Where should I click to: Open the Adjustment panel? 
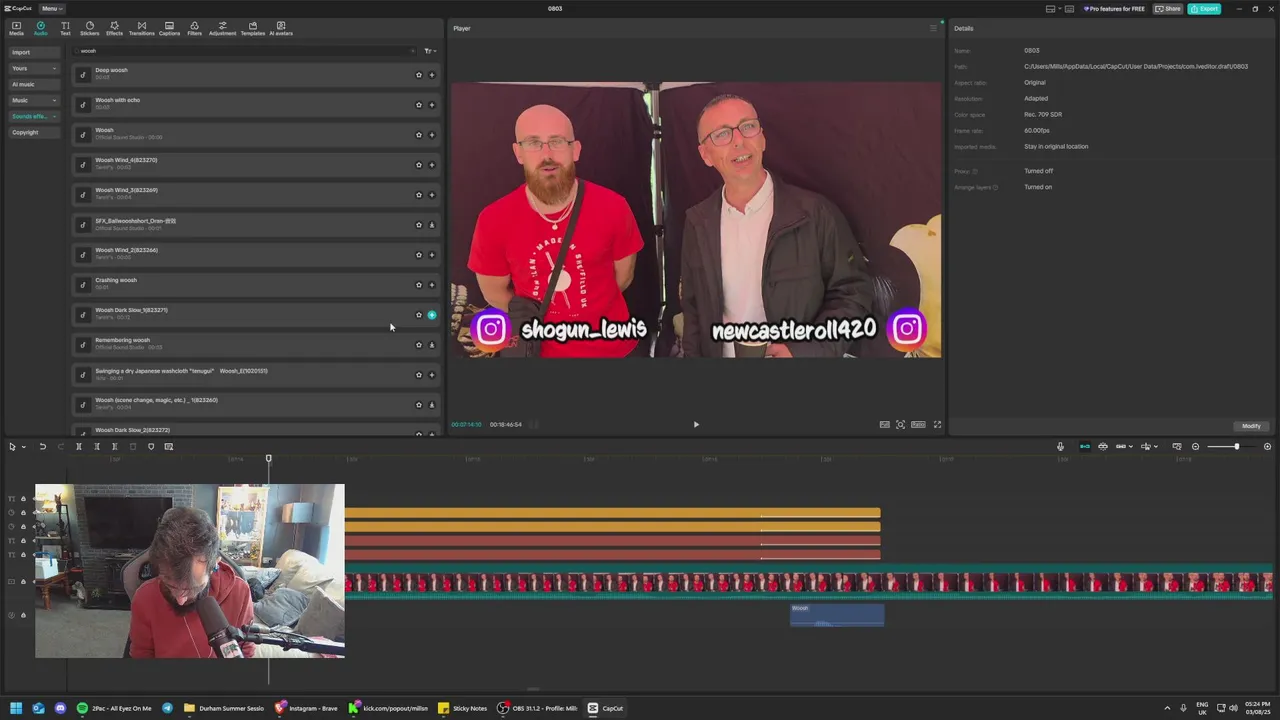(222, 28)
